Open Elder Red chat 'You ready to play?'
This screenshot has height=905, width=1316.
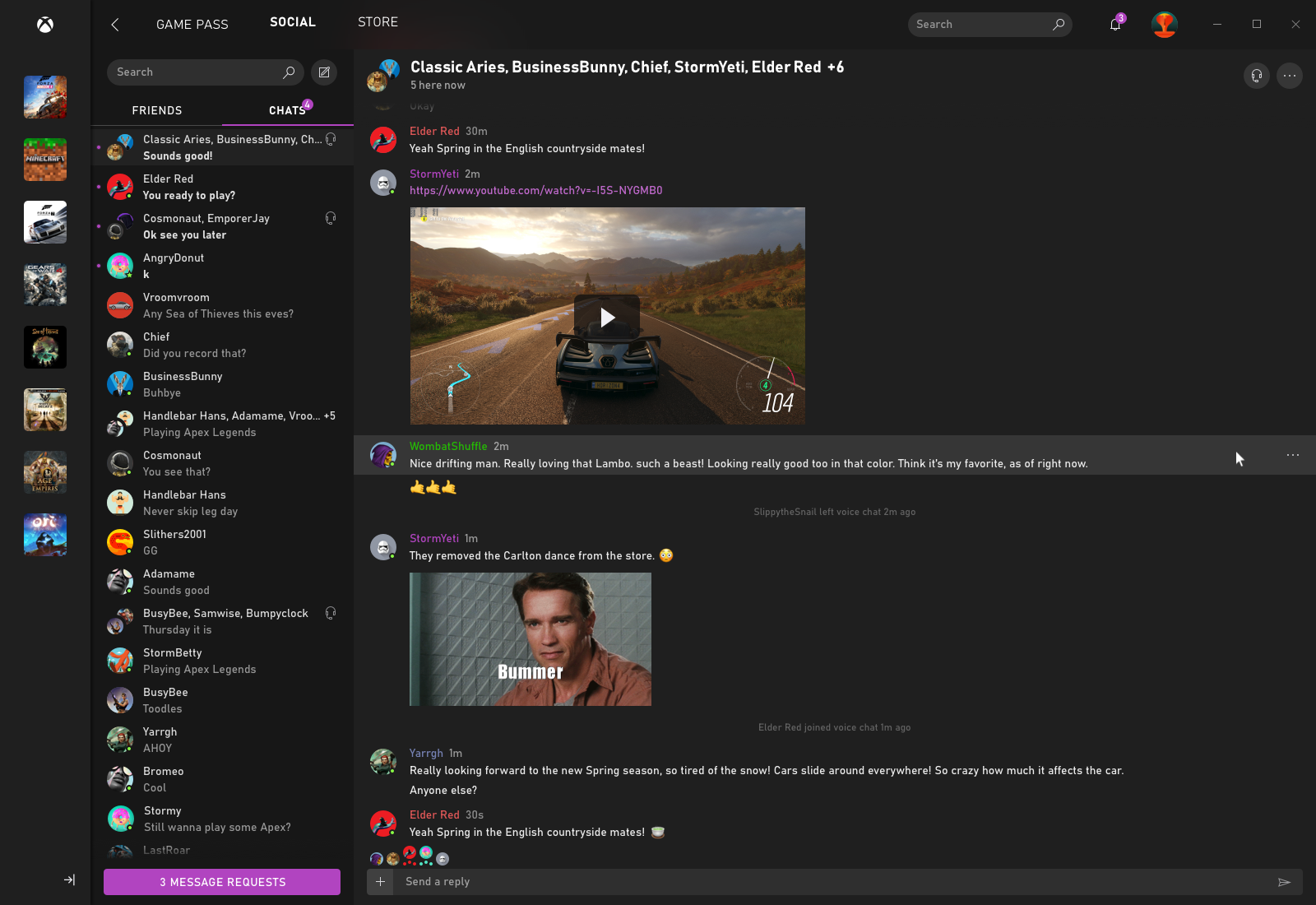[222, 187]
